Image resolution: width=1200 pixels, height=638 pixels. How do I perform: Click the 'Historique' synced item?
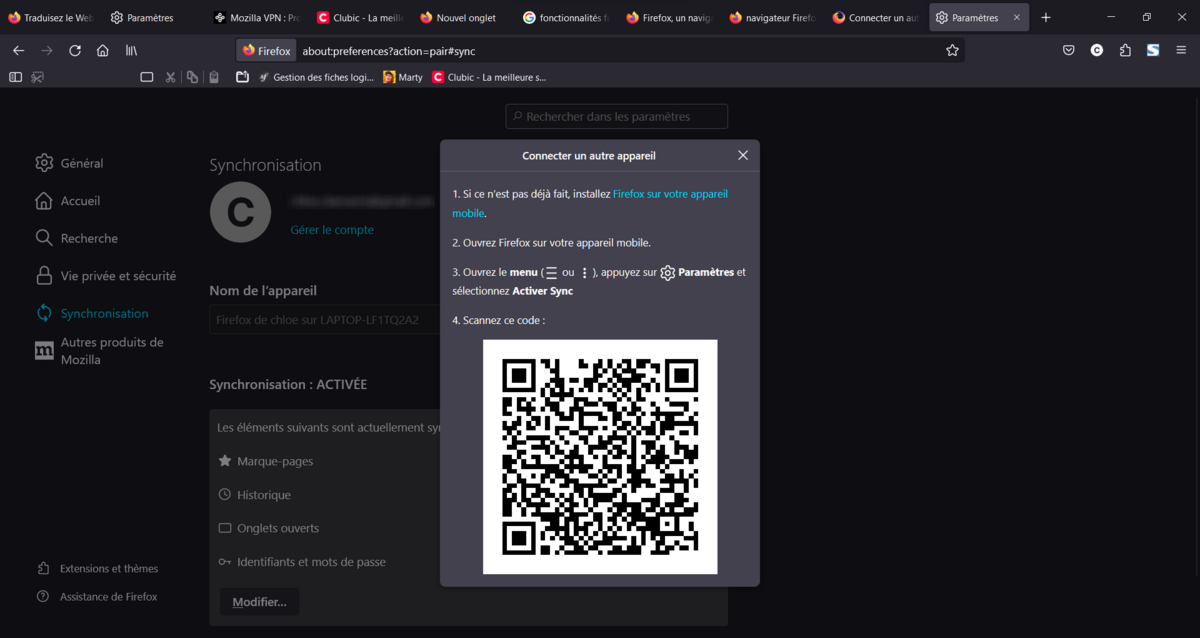255,495
